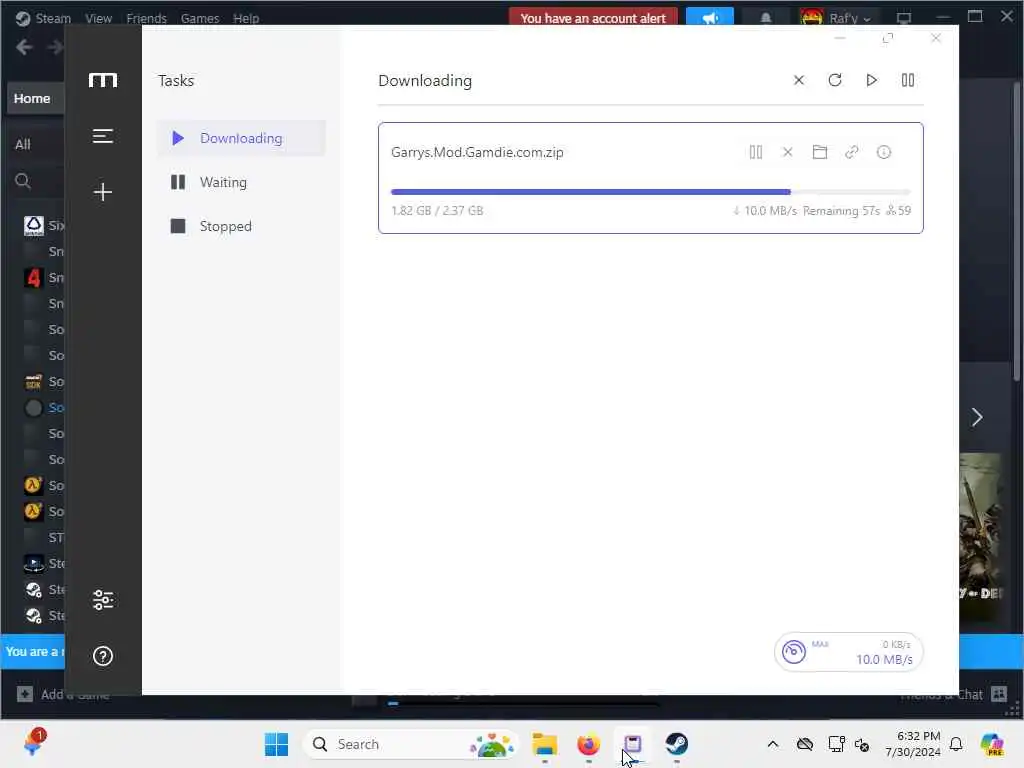The height and width of the screenshot is (768, 1024).
Task: Open Friends & Chat in Steam
Action: click(953, 695)
